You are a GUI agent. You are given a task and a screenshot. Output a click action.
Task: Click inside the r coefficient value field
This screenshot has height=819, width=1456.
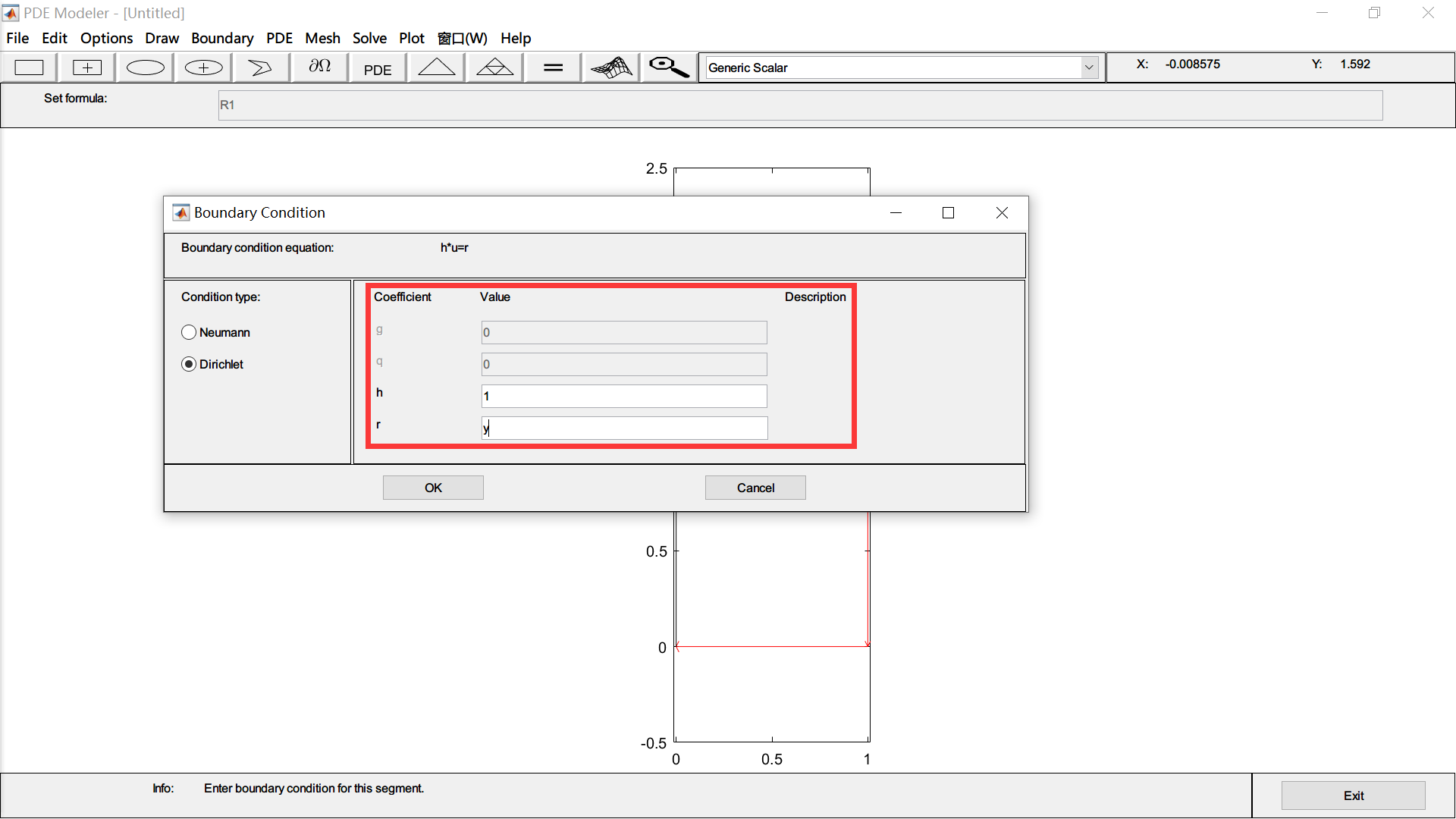click(x=623, y=428)
